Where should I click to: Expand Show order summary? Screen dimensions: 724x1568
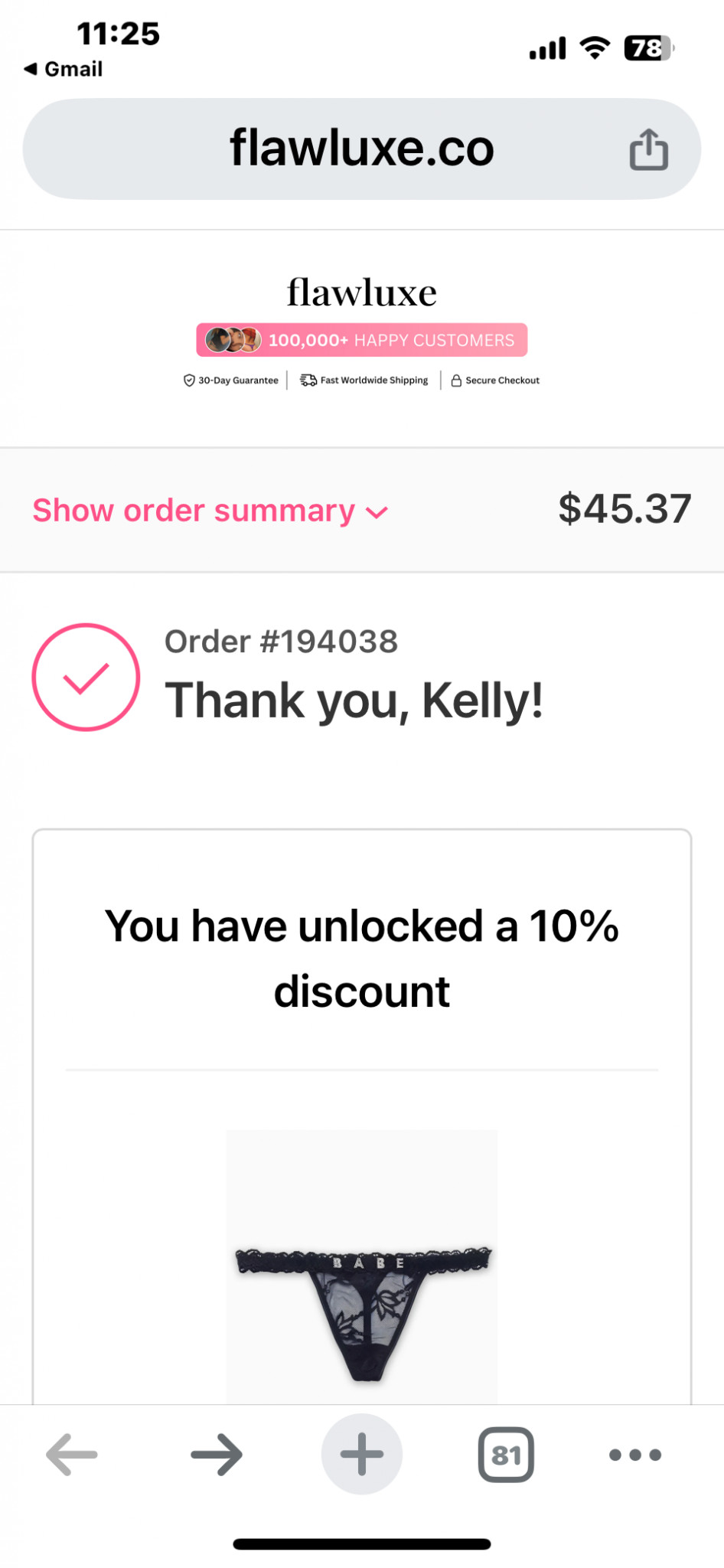(x=194, y=511)
